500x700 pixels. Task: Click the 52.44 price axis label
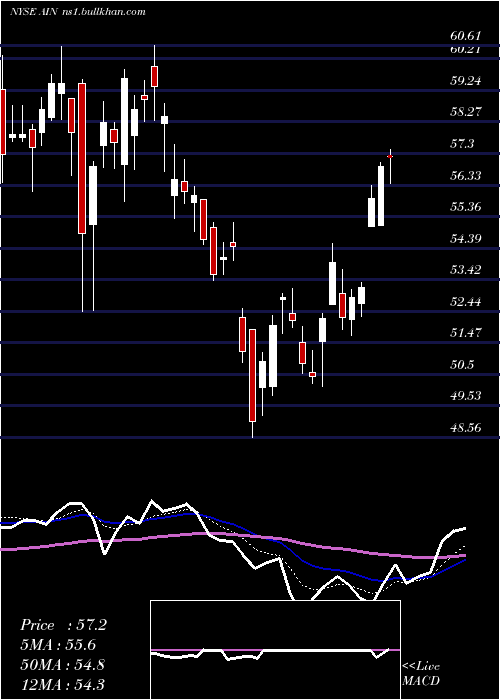pos(466,302)
